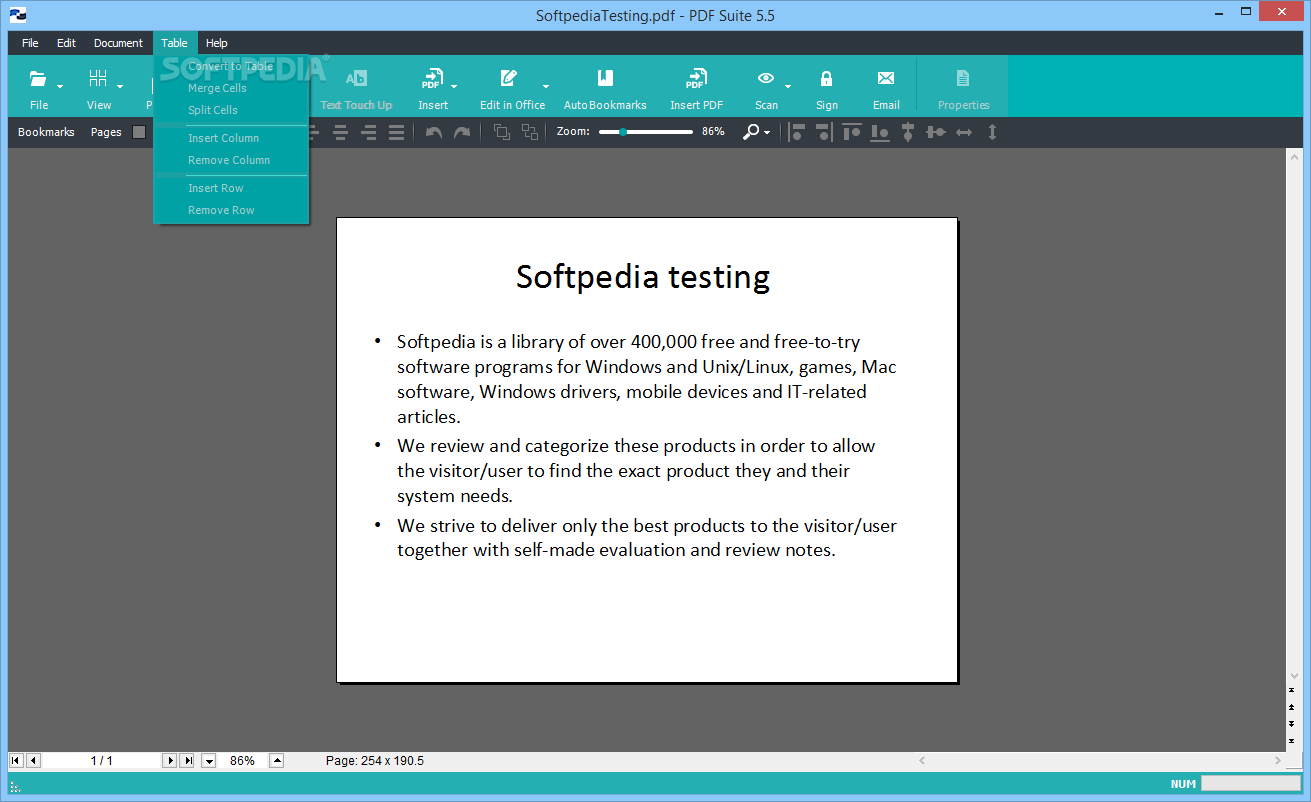Click the Insert PDF-arrow toolbar icon

(432, 79)
